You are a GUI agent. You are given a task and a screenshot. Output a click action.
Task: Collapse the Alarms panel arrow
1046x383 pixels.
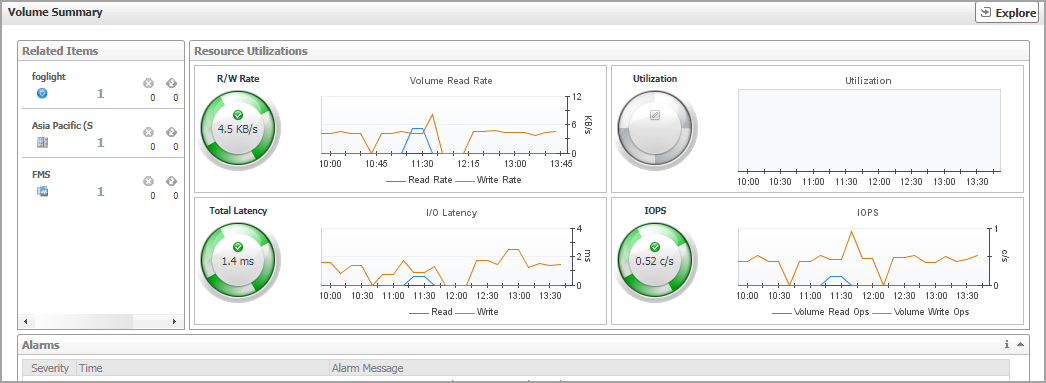pos(1020,344)
